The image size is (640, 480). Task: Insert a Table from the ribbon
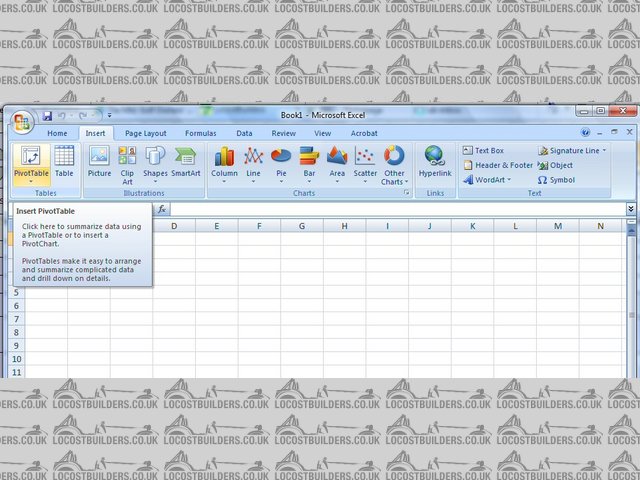[64, 161]
